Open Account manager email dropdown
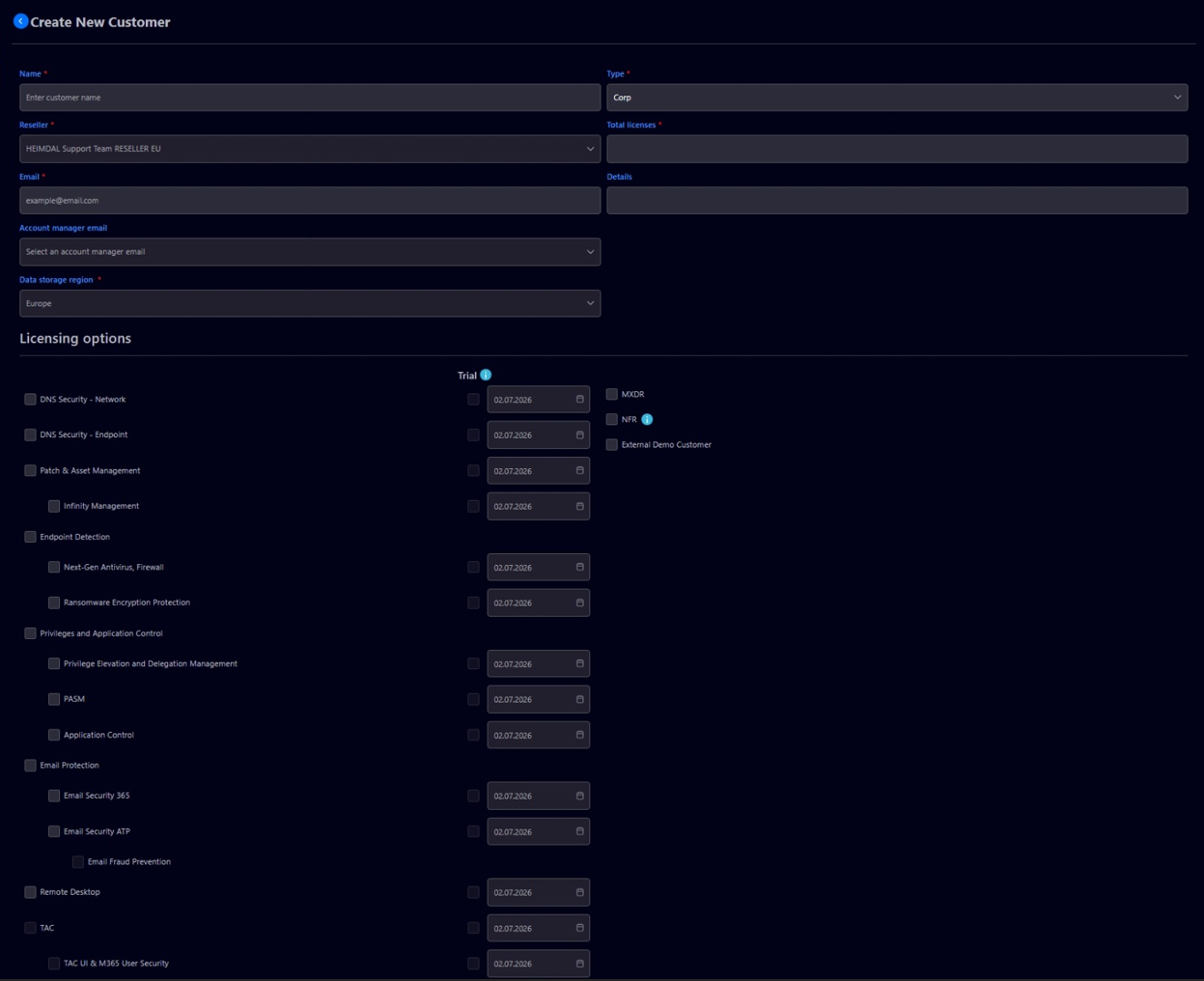1204x981 pixels. [x=310, y=252]
